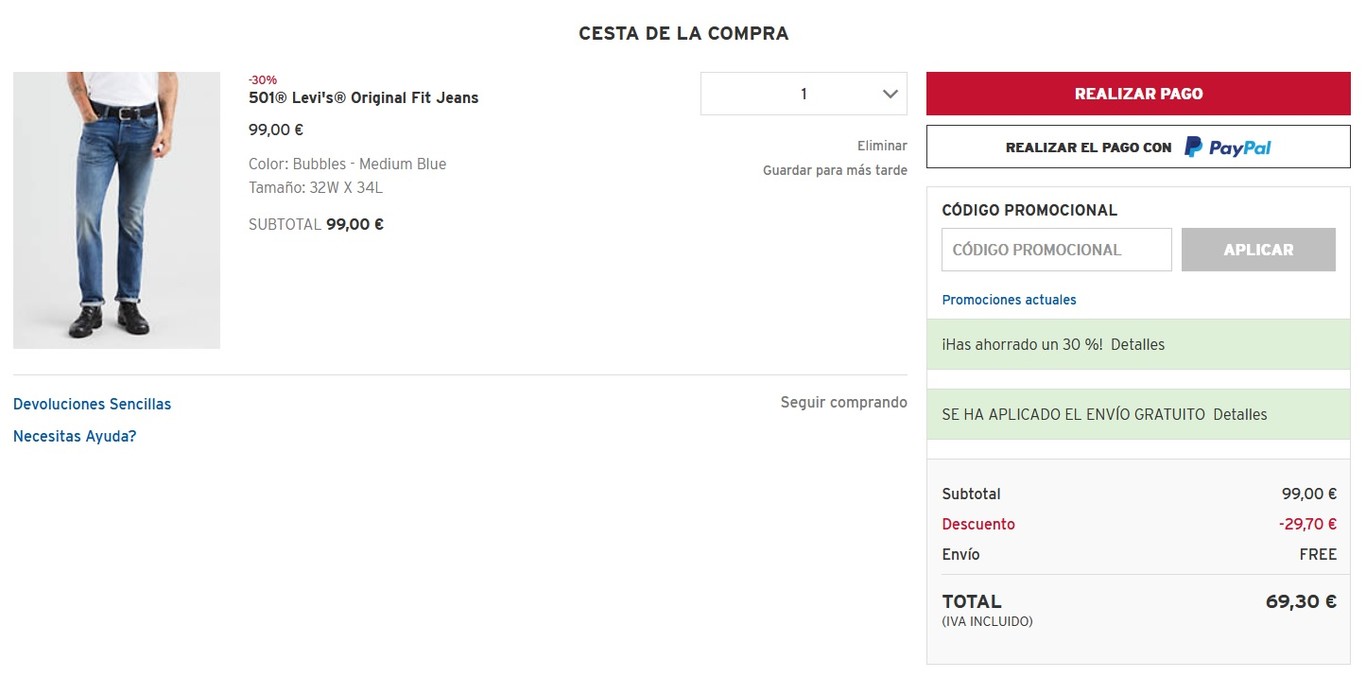Pay using REALIZAR EL PAGO CON button
The image size is (1366, 677).
point(1088,147)
